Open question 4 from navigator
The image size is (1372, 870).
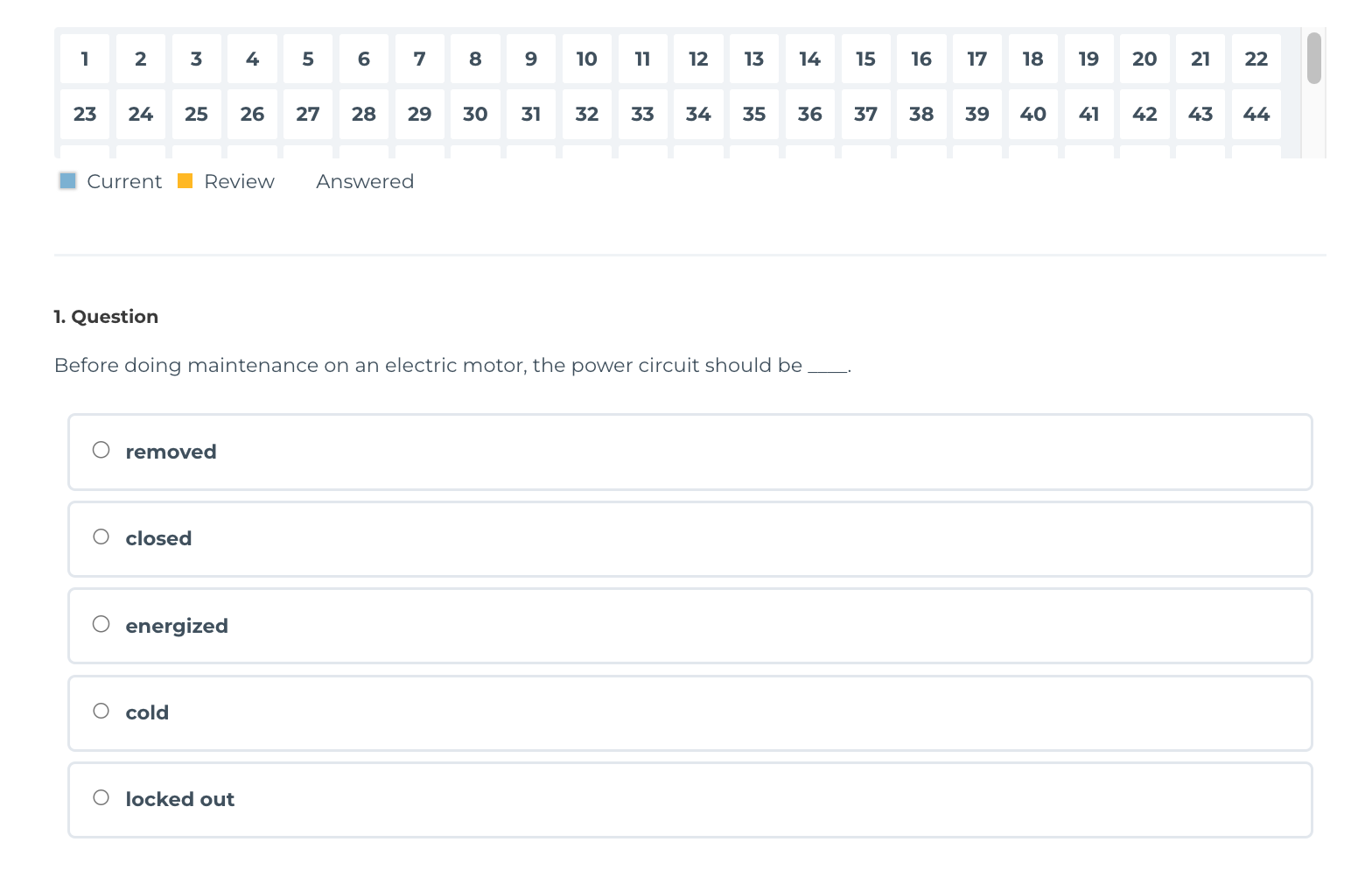pyautogui.click(x=252, y=59)
